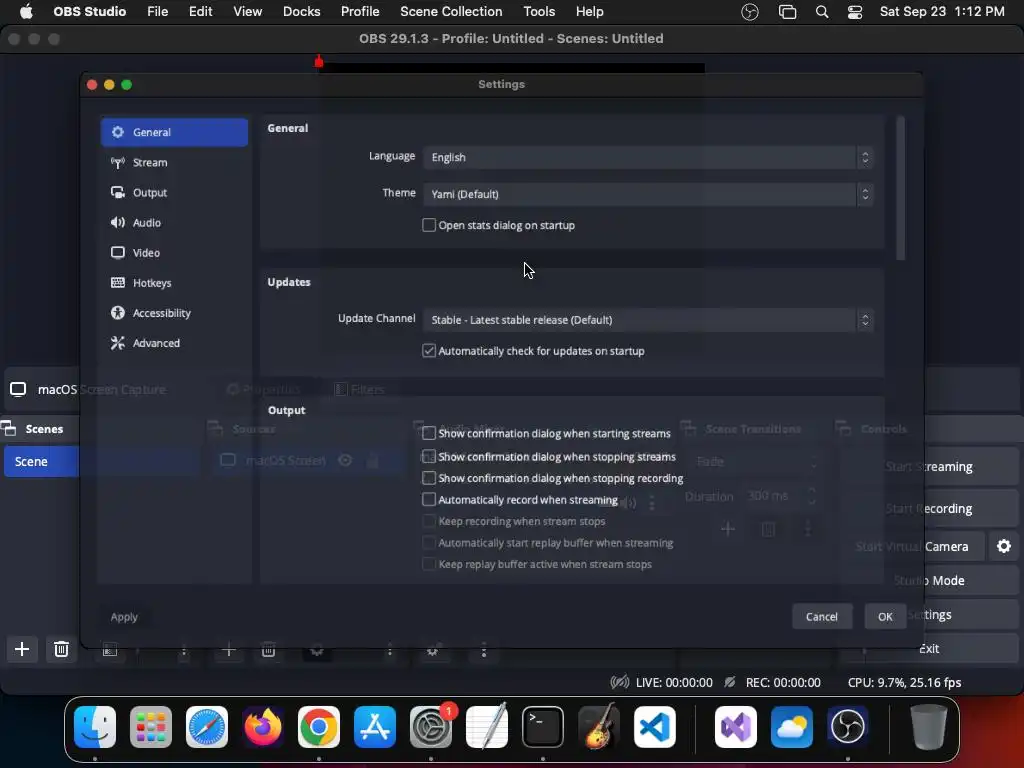Open the Stream settings category
Image resolution: width=1024 pixels, height=768 pixels.
click(x=174, y=162)
